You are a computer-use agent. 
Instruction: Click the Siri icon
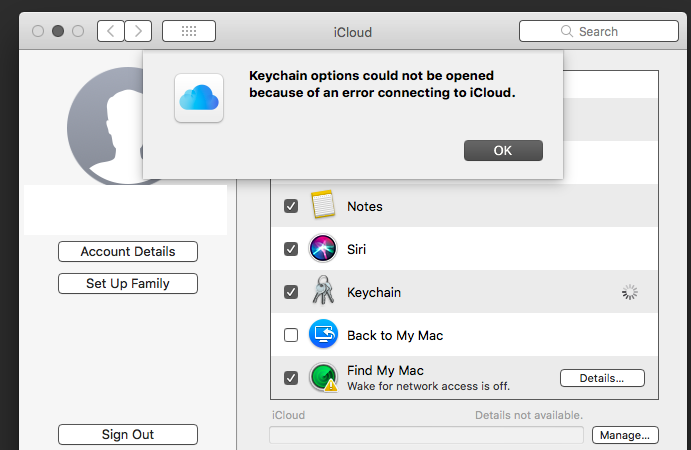(x=323, y=249)
